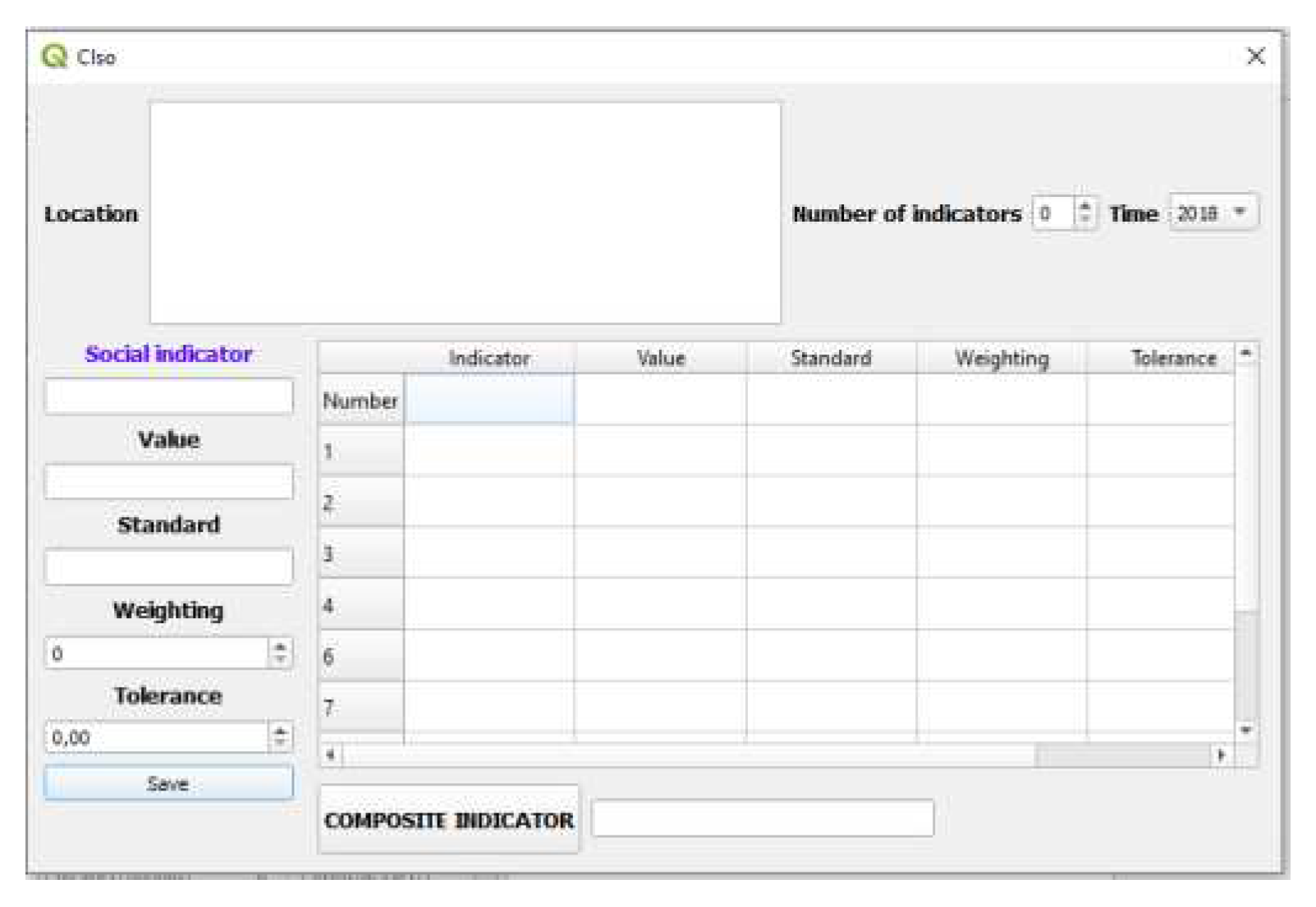Click the Location text area
This screenshot has height=907, width=1316.
[x=465, y=213]
